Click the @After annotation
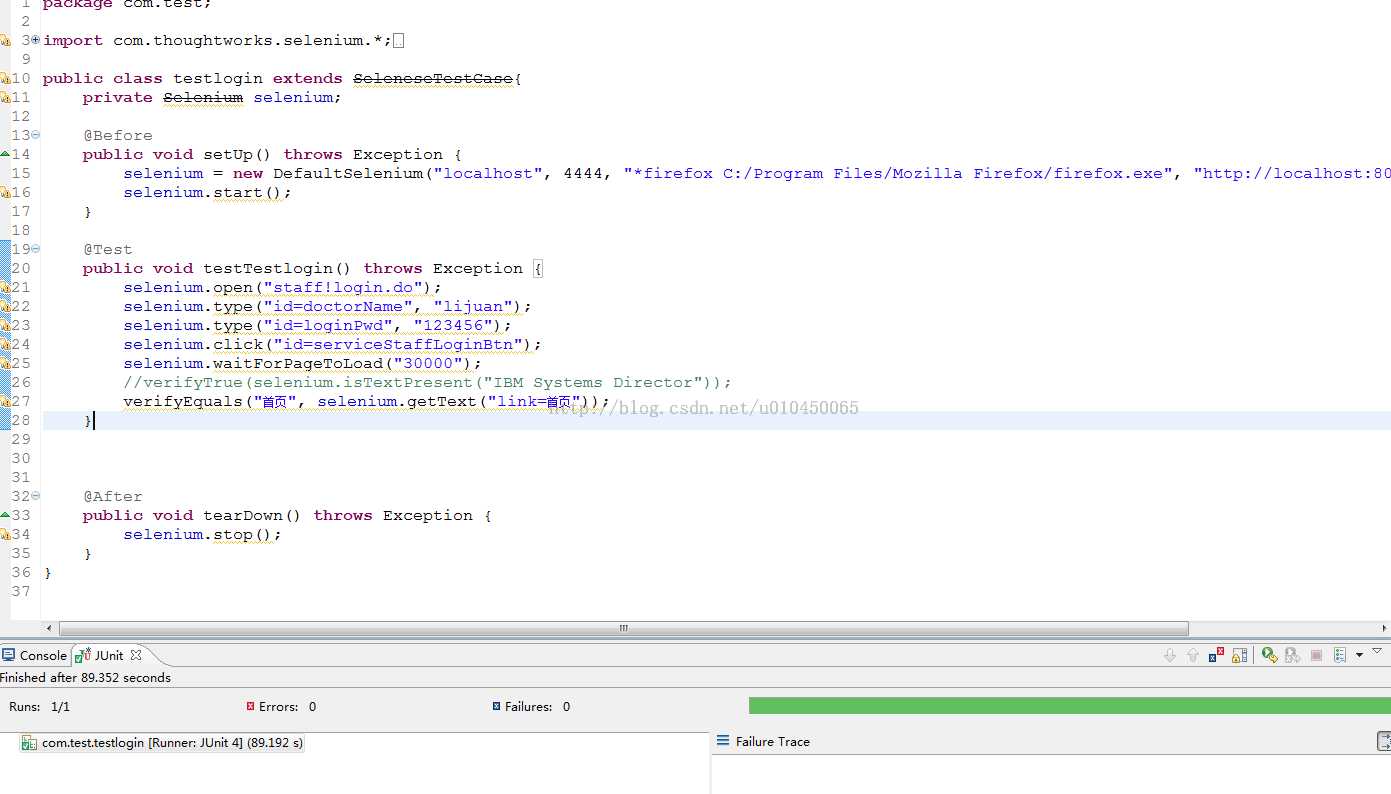The width and height of the screenshot is (1391, 794). coord(113,496)
